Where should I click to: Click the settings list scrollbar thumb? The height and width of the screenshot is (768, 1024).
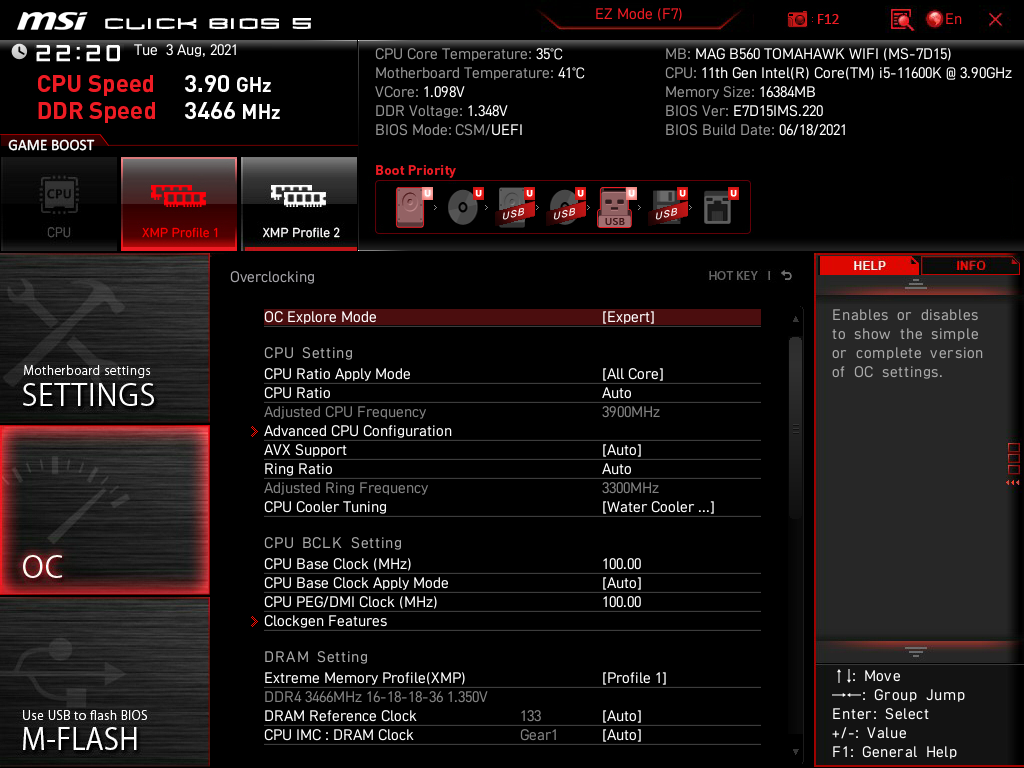(x=795, y=428)
